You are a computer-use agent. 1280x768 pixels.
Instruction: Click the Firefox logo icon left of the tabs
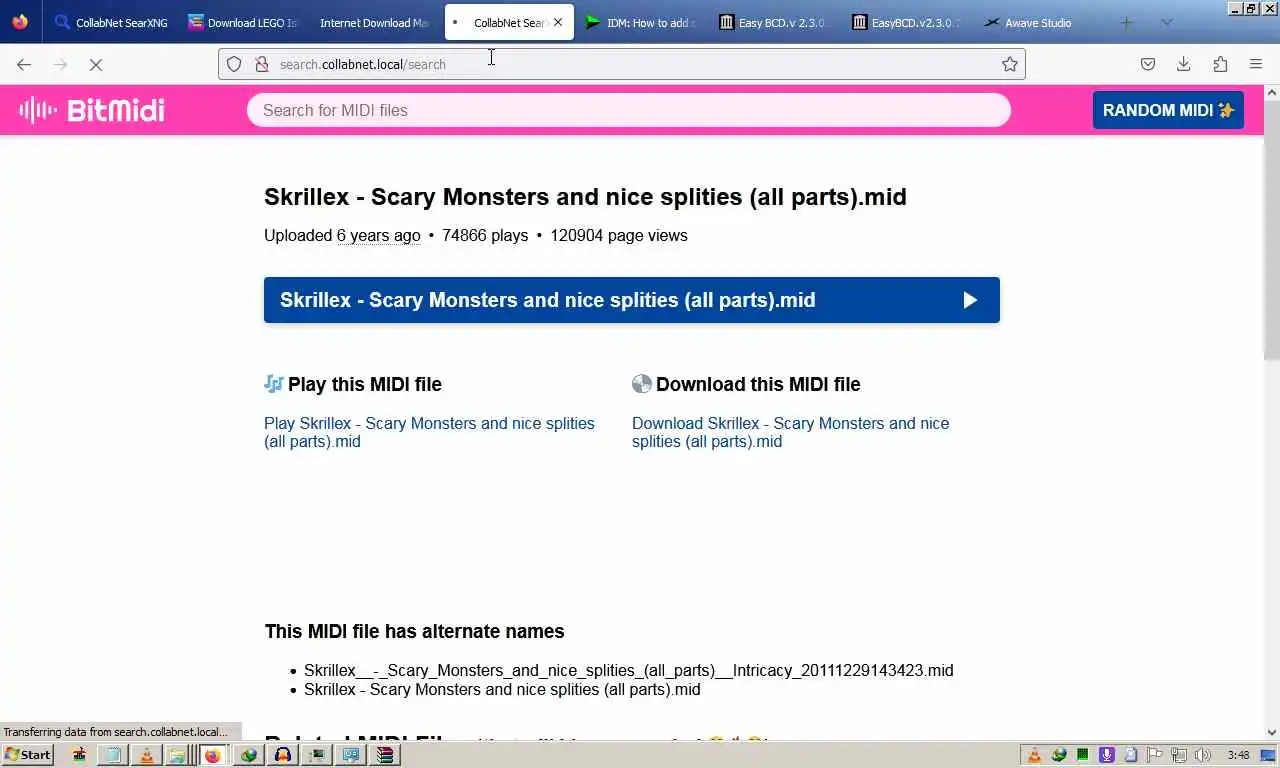[x=20, y=22]
